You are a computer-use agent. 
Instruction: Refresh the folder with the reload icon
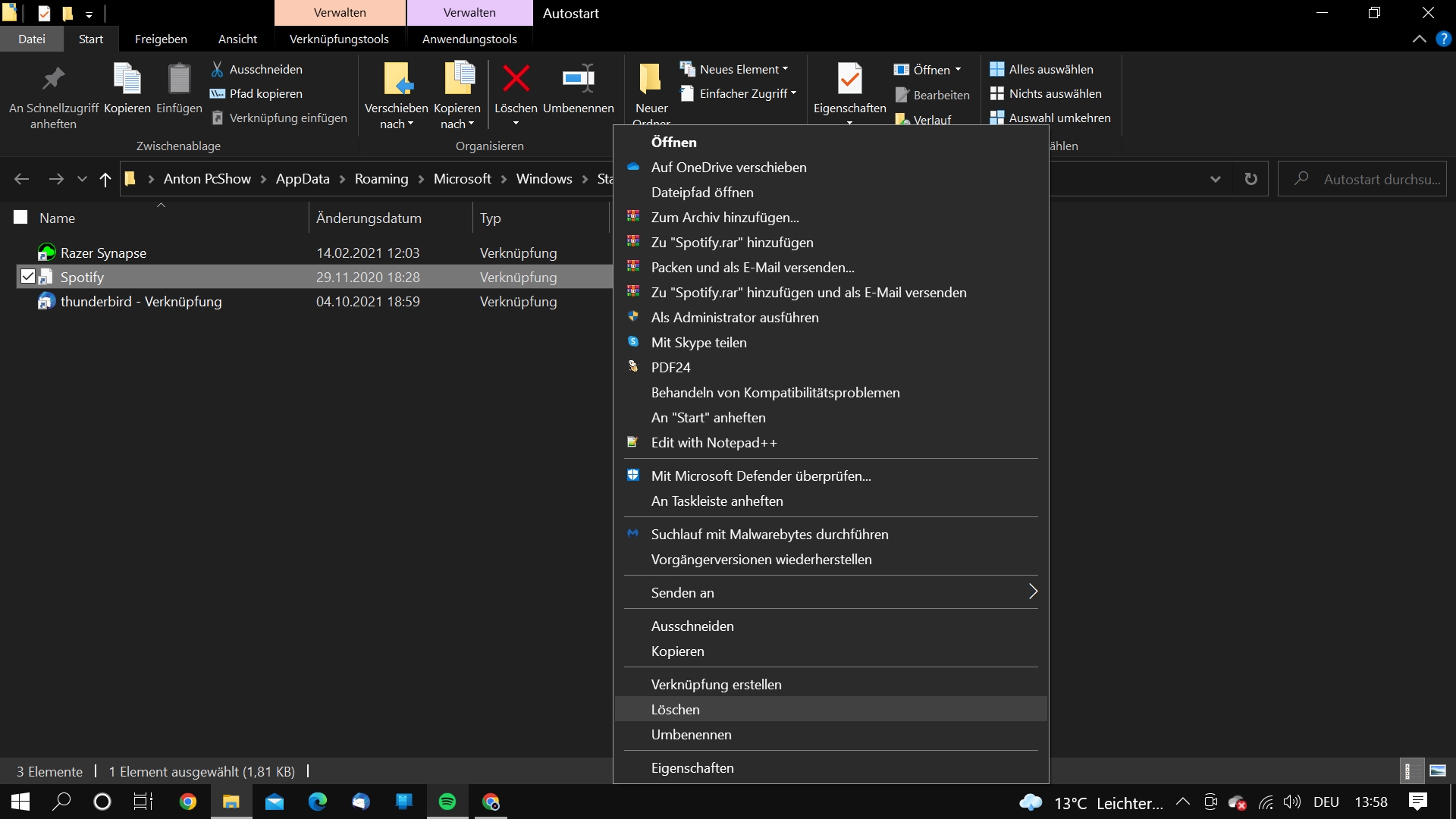1250,179
